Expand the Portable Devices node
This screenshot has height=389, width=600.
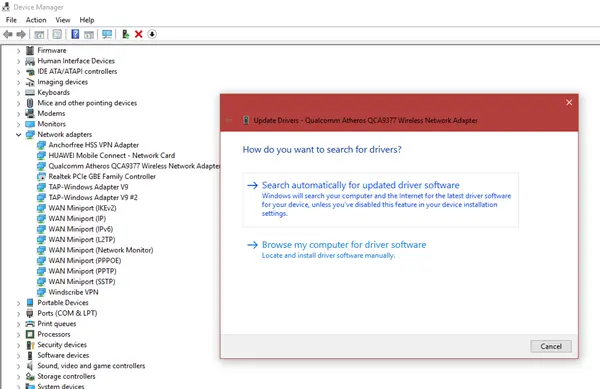coord(18,303)
